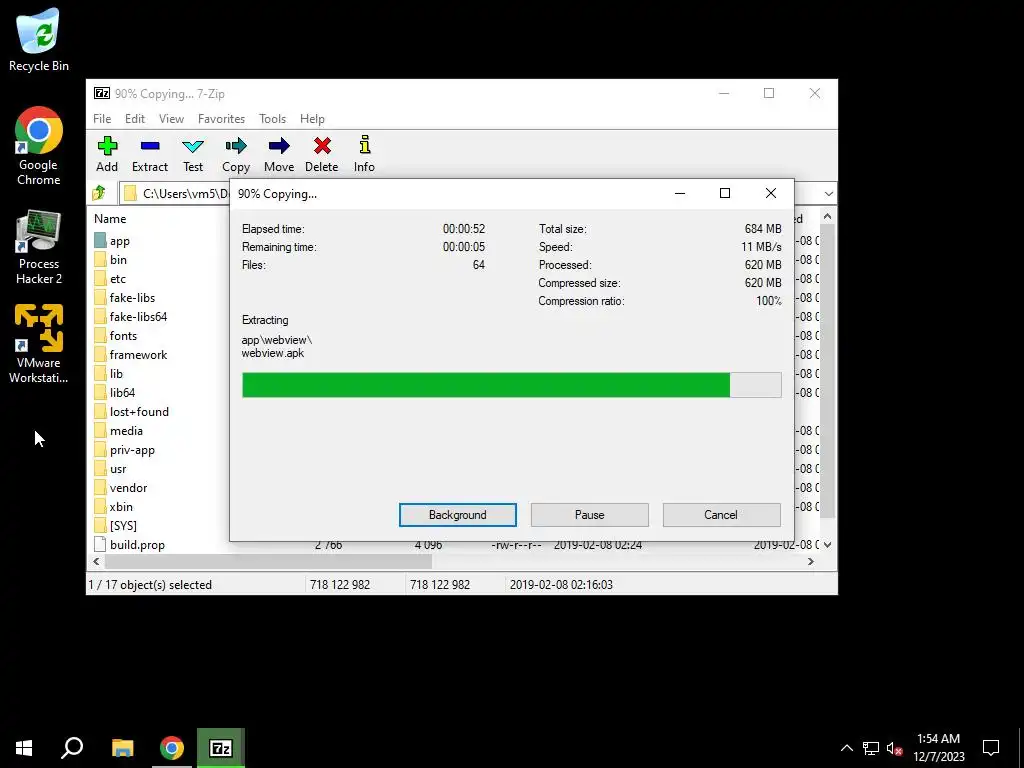Click horizontal scroll right arrow

[810, 561]
